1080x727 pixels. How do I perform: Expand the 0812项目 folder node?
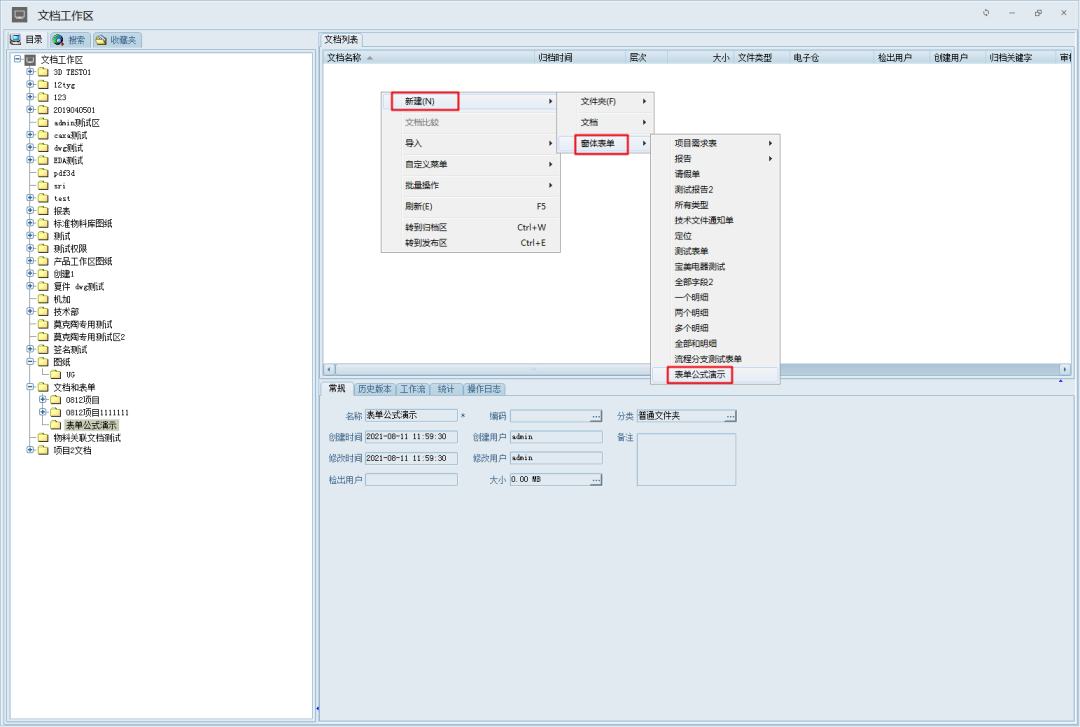[x=43, y=400]
